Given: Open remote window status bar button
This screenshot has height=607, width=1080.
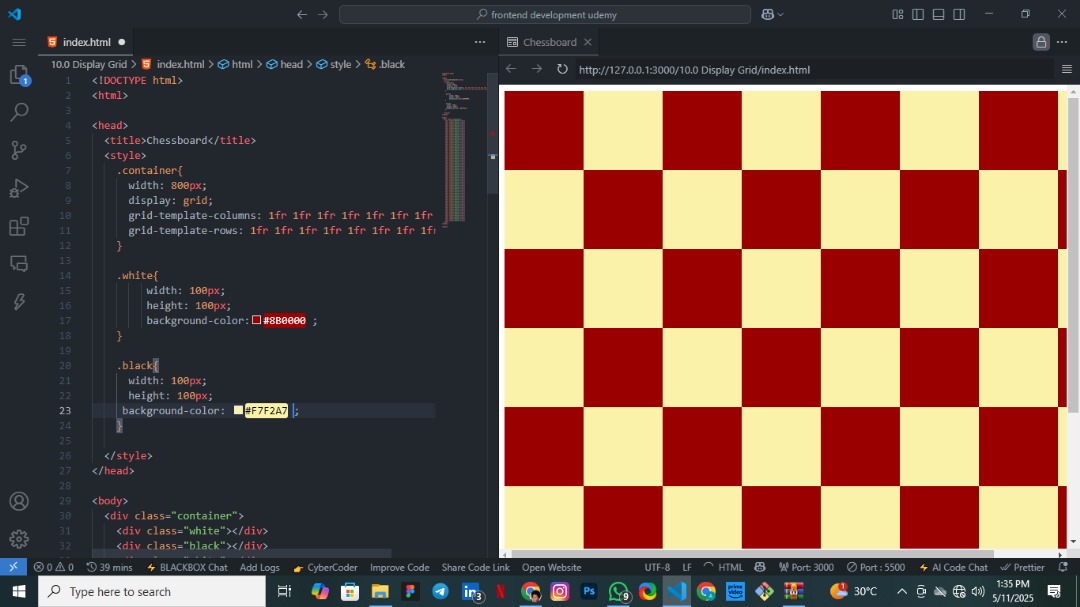Looking at the screenshot, I should point(13,567).
